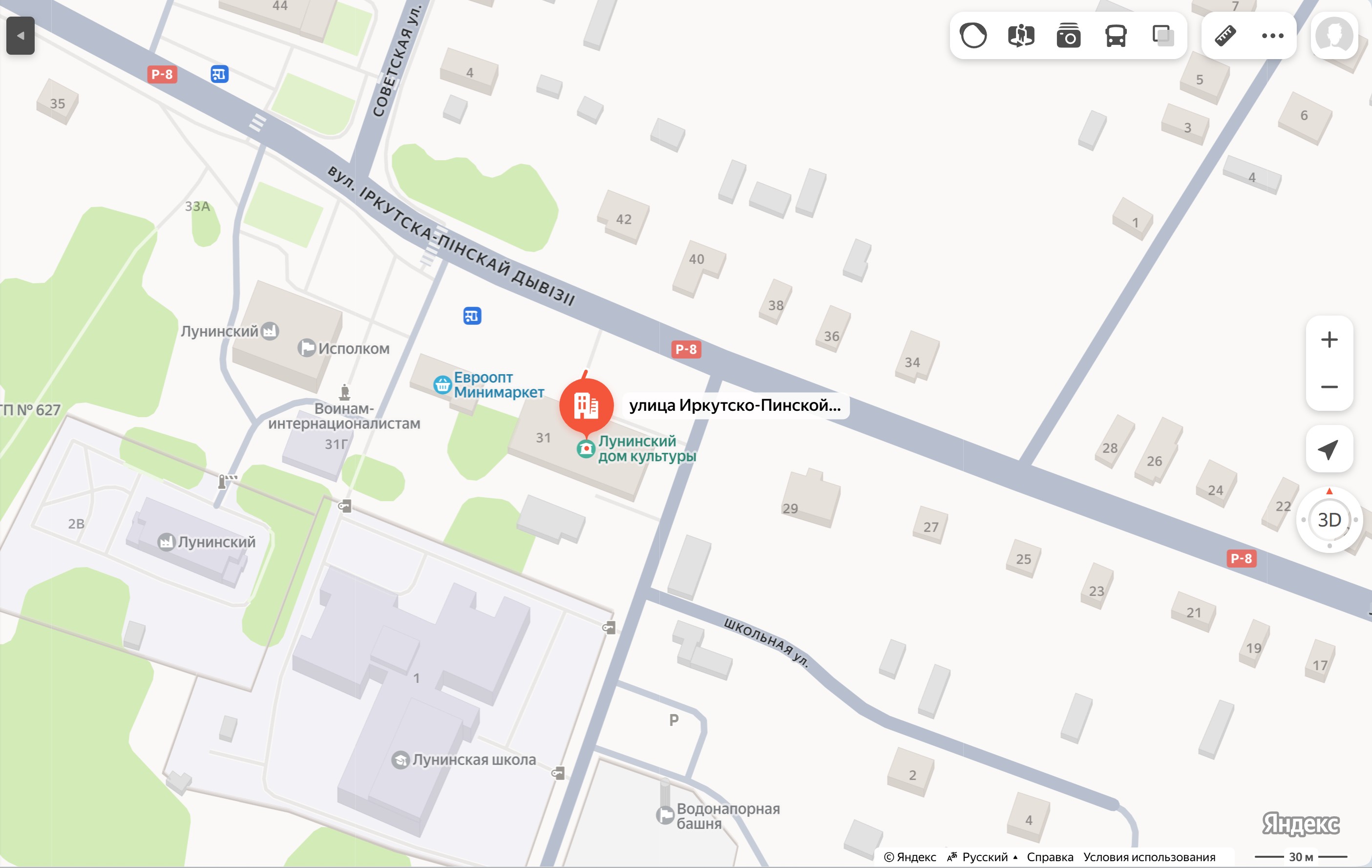Select the bus stop icon near Евроопт

472,316
